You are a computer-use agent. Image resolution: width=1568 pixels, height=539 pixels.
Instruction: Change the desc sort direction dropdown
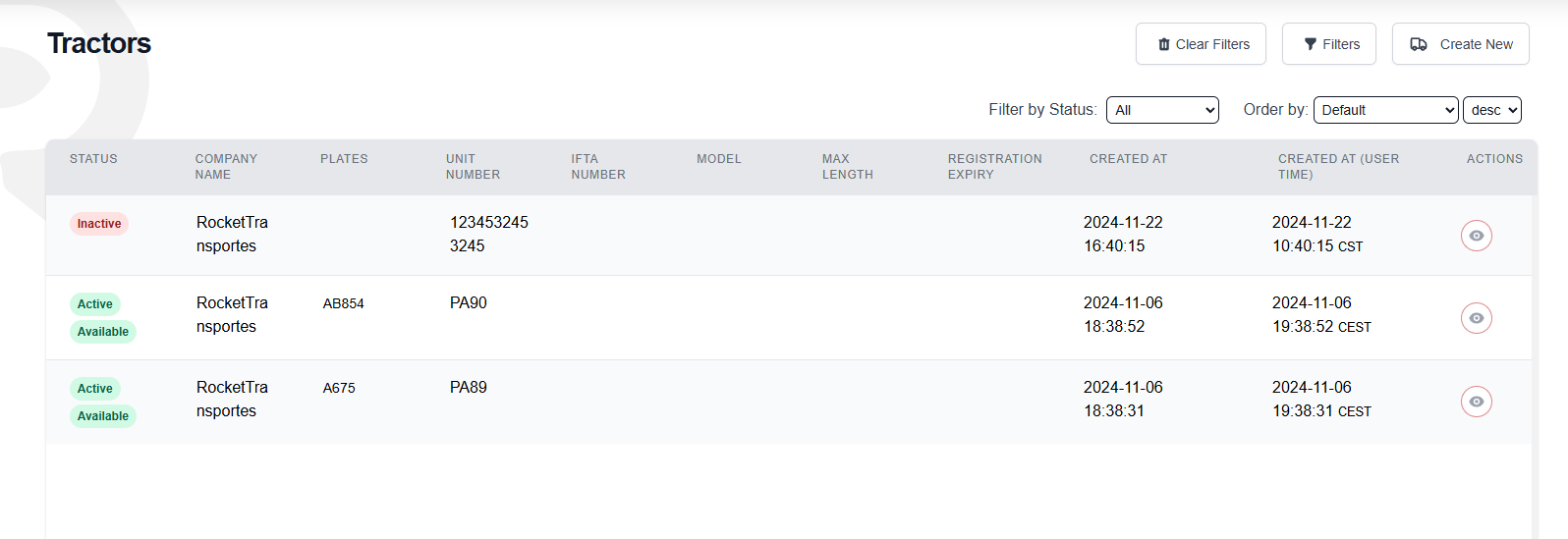pyautogui.click(x=1492, y=110)
